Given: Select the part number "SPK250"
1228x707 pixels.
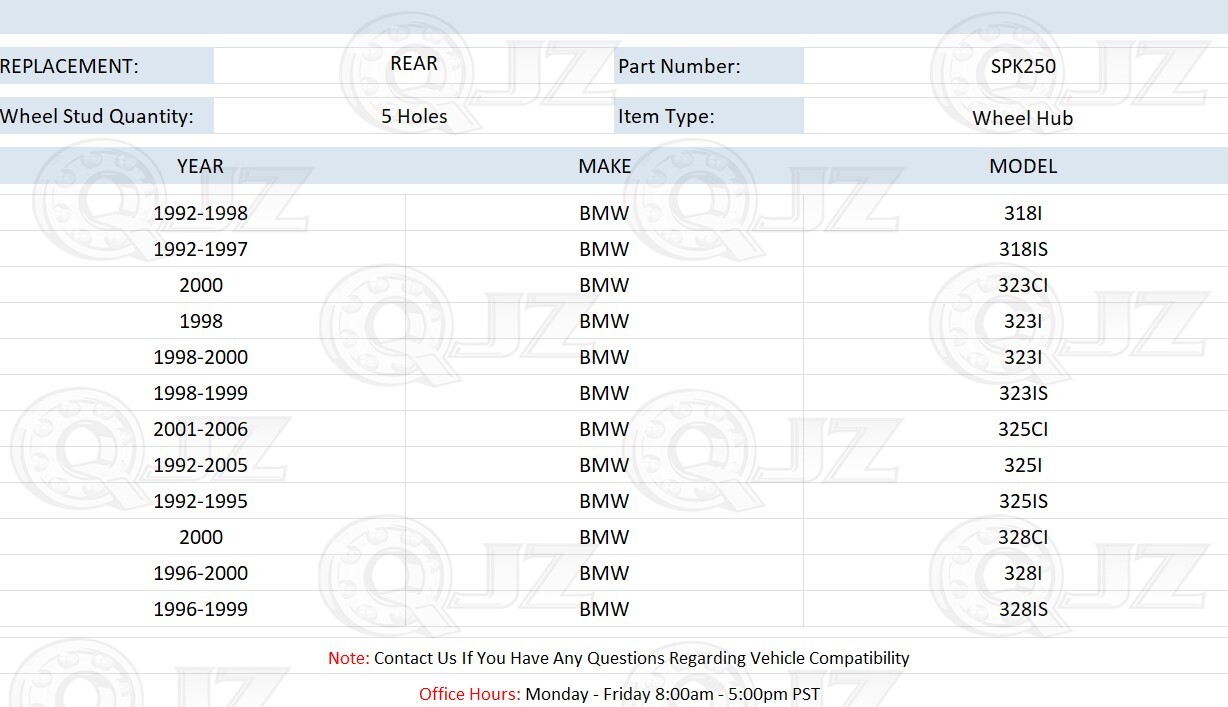Looking at the screenshot, I should [1023, 67].
